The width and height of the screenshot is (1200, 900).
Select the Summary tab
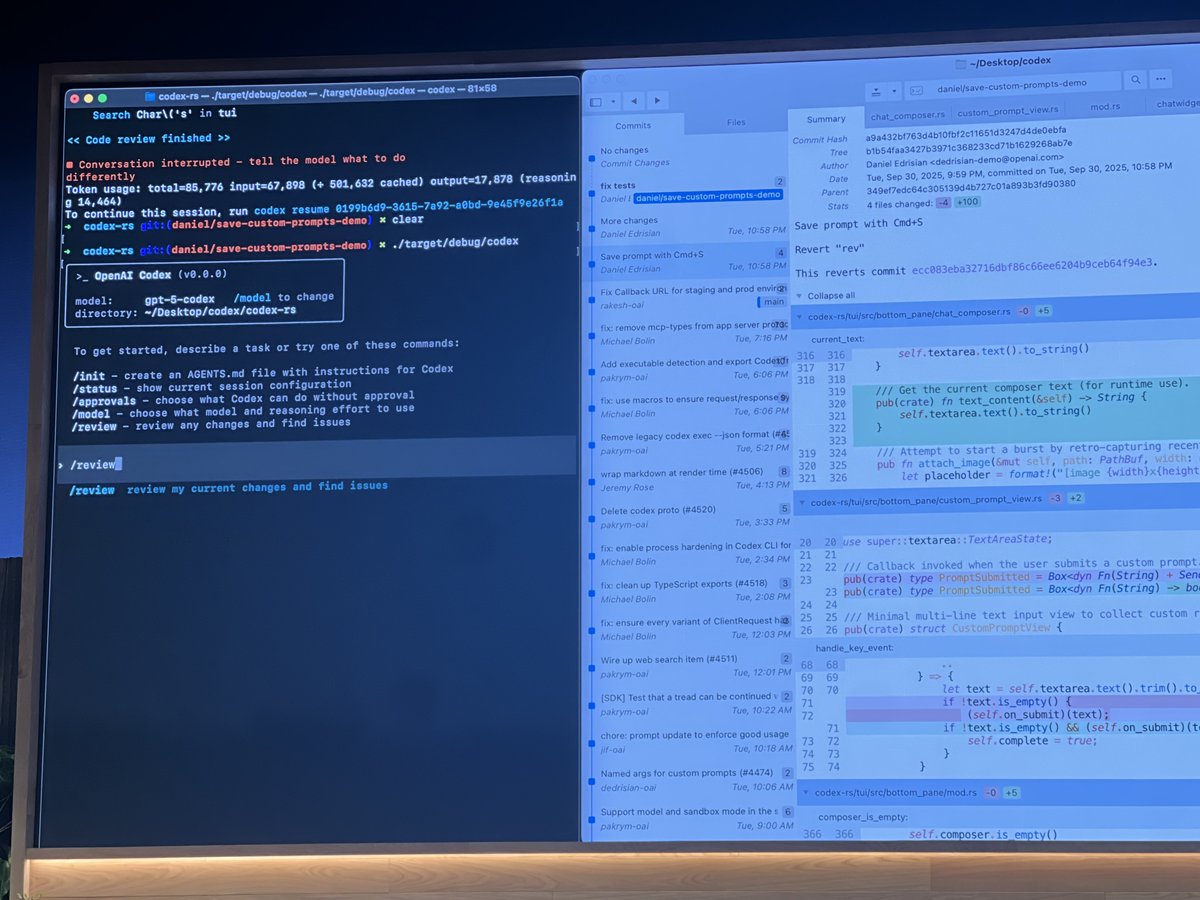[826, 119]
